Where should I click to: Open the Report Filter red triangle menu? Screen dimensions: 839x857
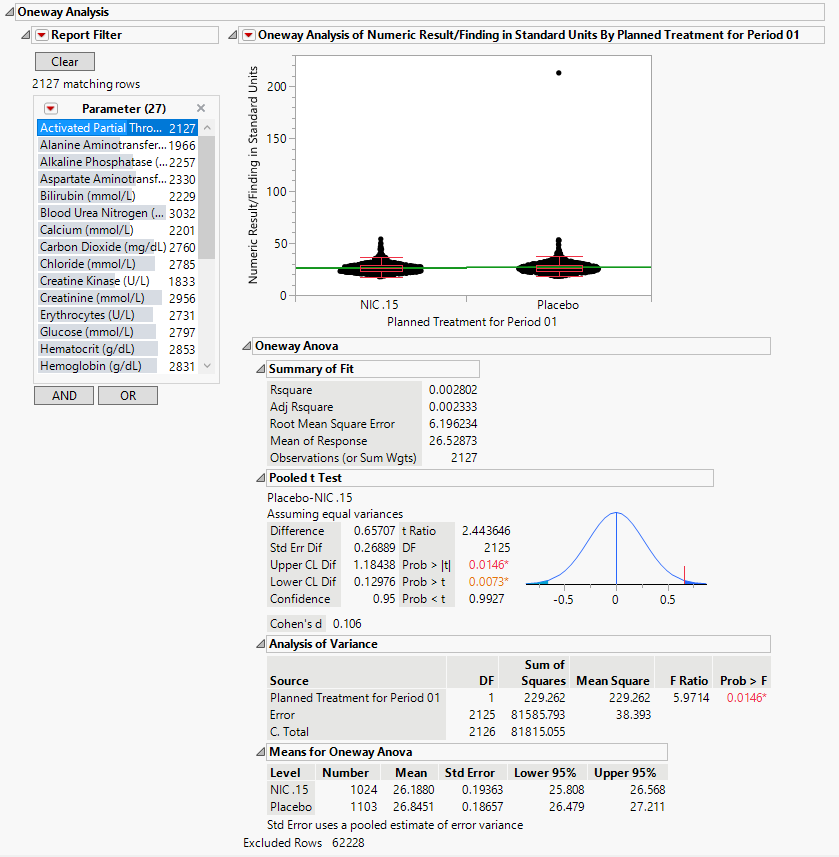pyautogui.click(x=41, y=35)
